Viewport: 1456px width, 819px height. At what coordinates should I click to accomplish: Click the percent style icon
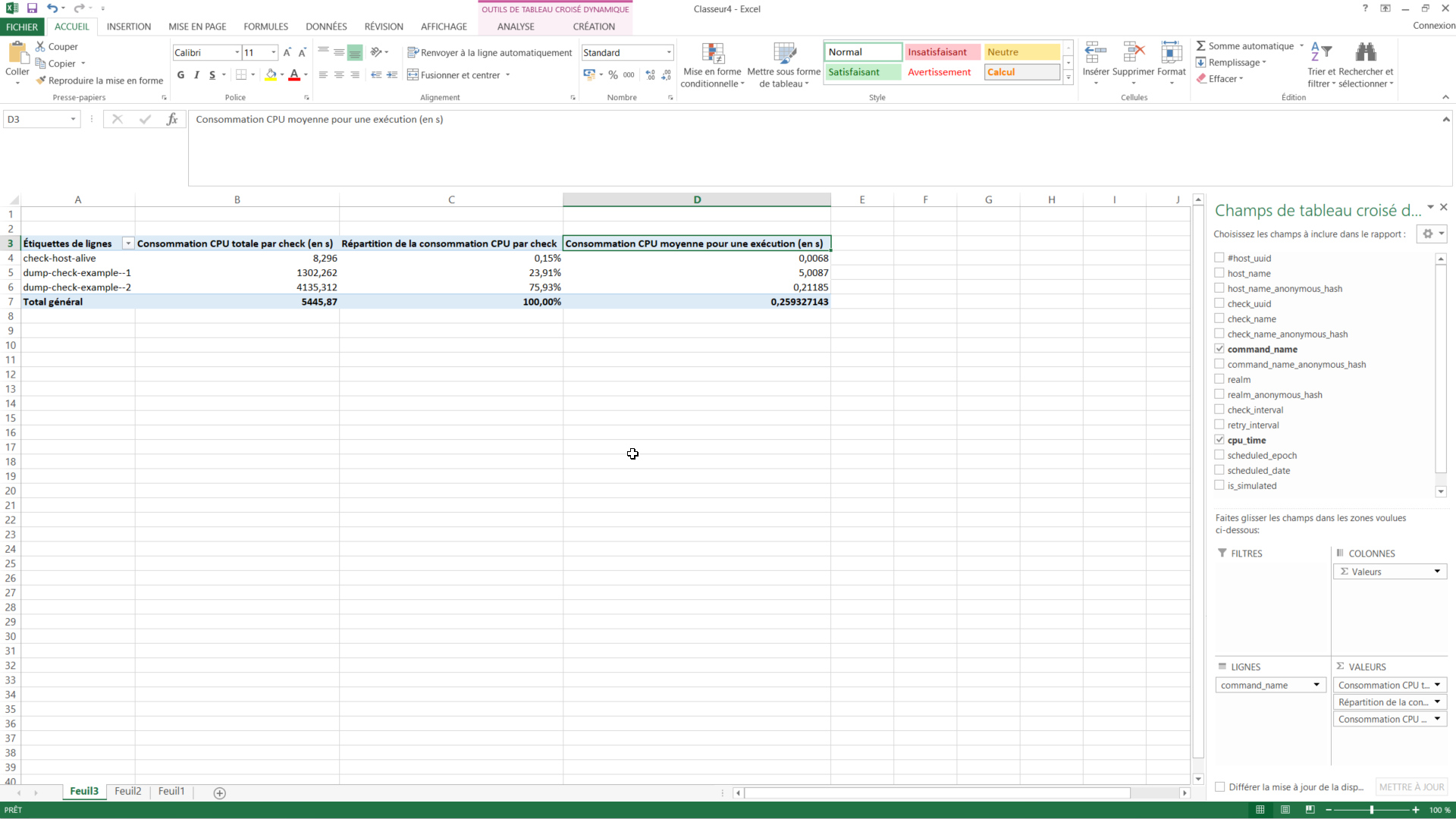coord(613,75)
